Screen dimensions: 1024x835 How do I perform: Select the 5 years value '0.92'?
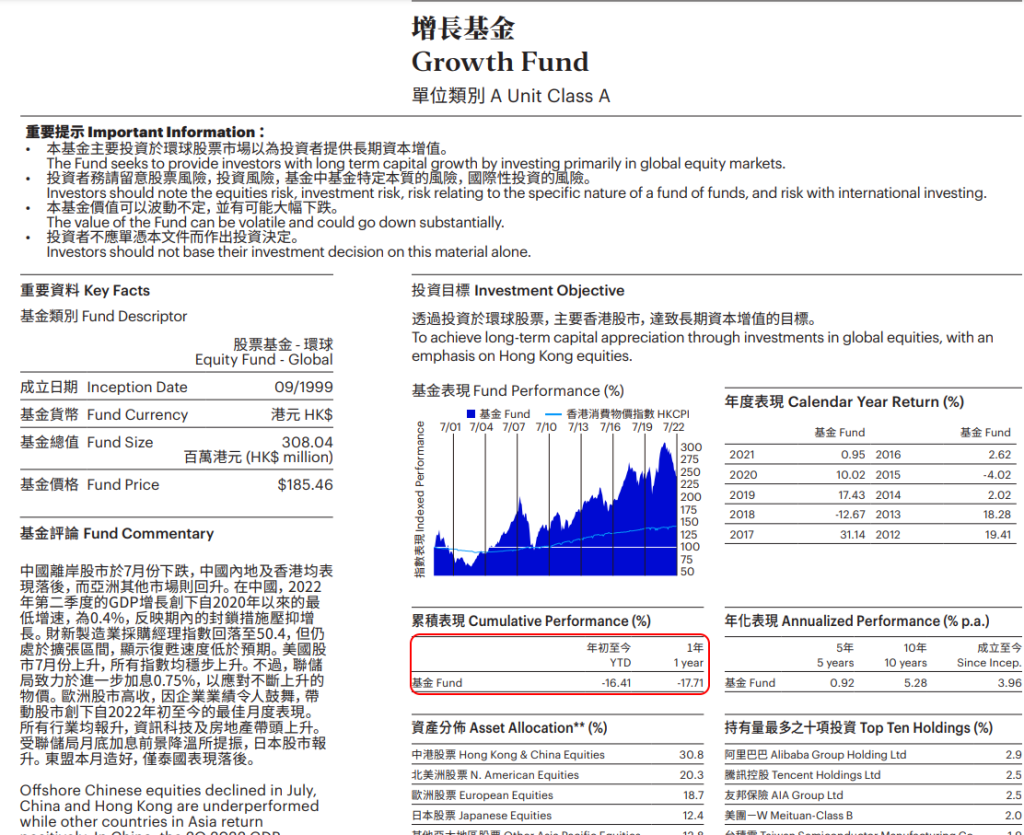pyautogui.click(x=842, y=683)
